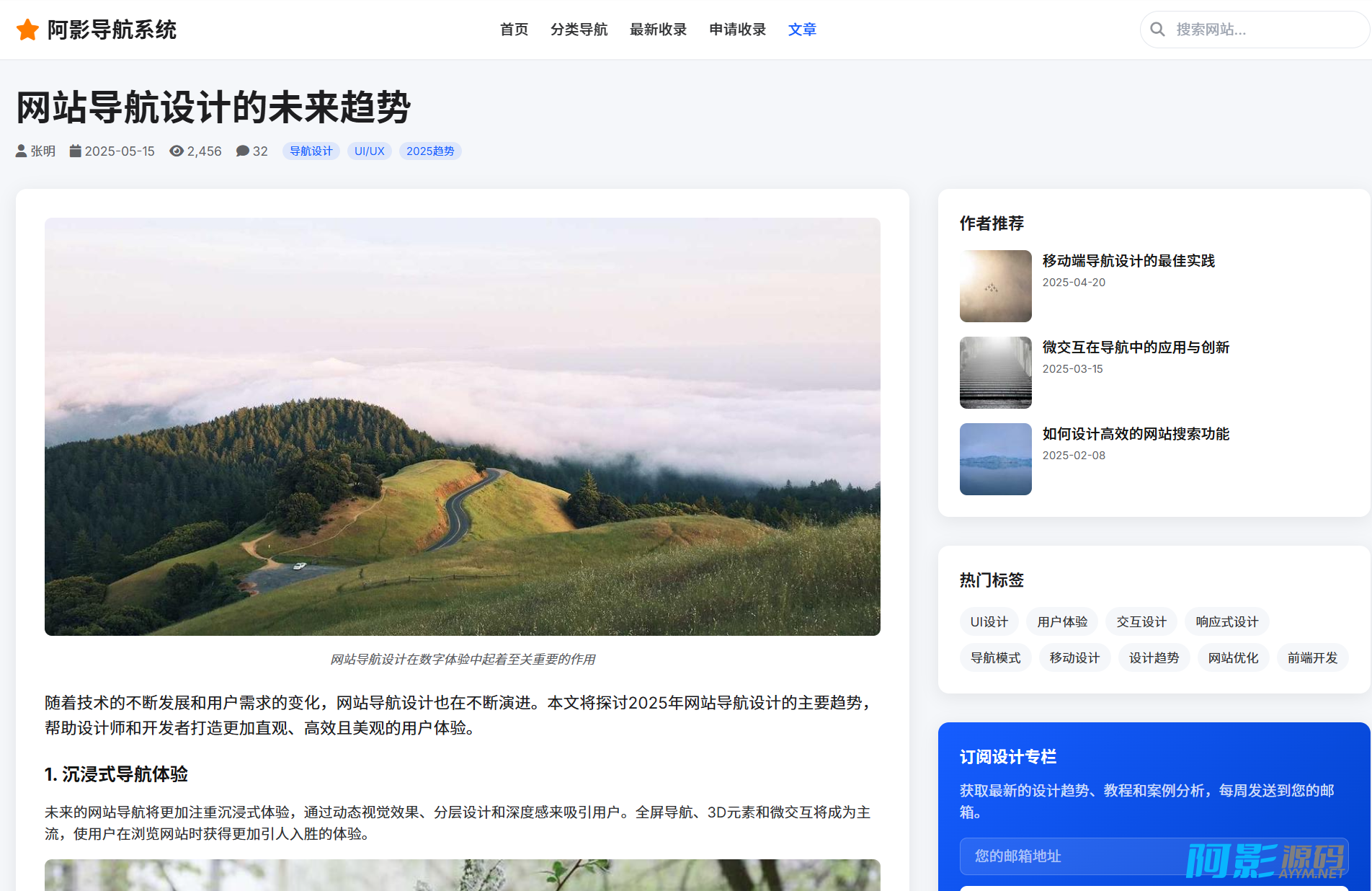Screen dimensions: 1372x891
Task: Click the date 2025-02-08
Action: [1074, 456]
